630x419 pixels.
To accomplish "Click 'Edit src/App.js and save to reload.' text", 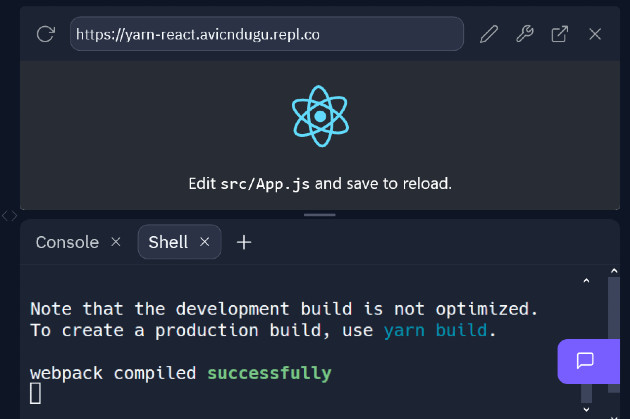I will [x=320, y=184].
